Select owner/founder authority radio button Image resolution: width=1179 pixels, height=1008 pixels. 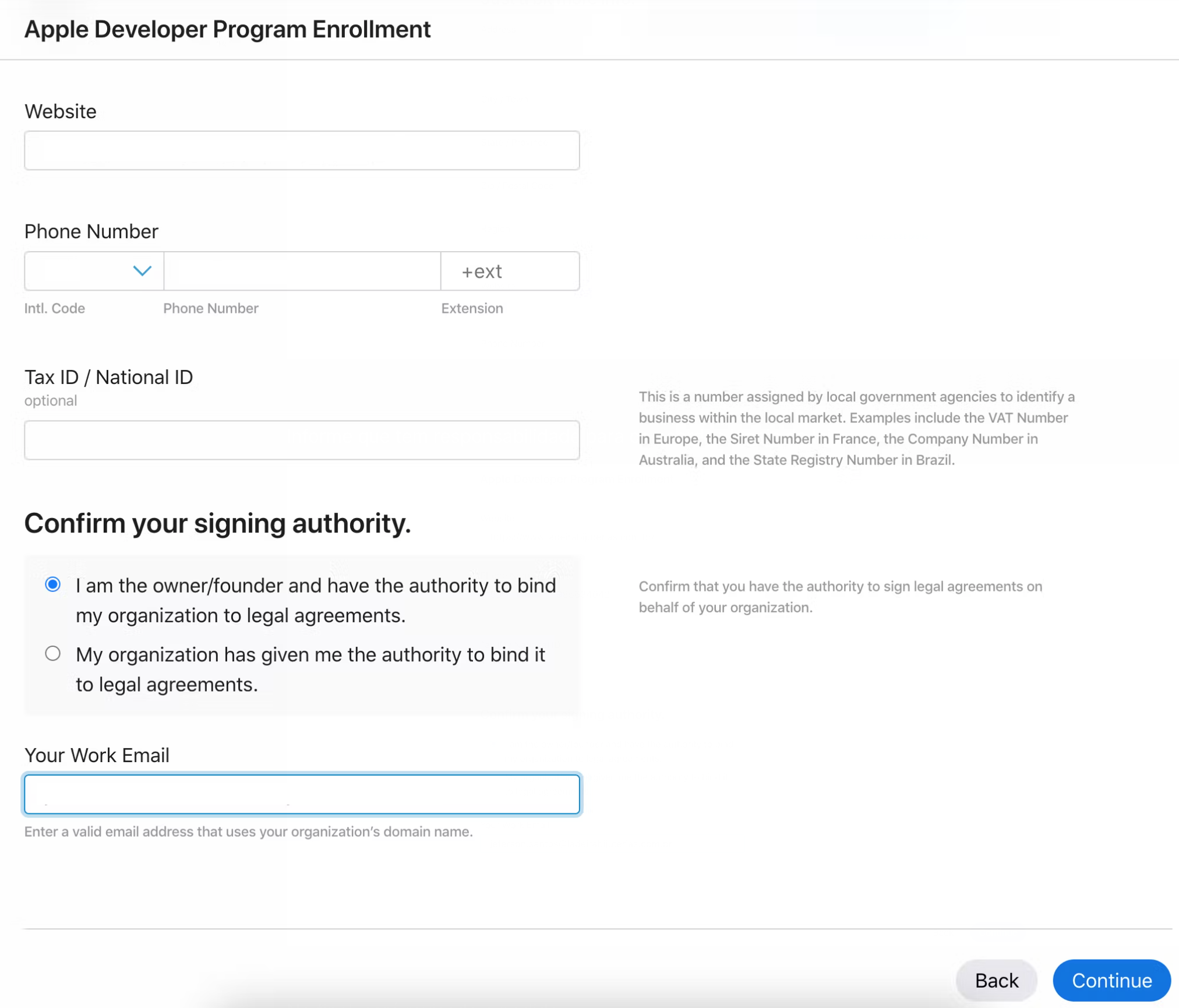(x=53, y=584)
